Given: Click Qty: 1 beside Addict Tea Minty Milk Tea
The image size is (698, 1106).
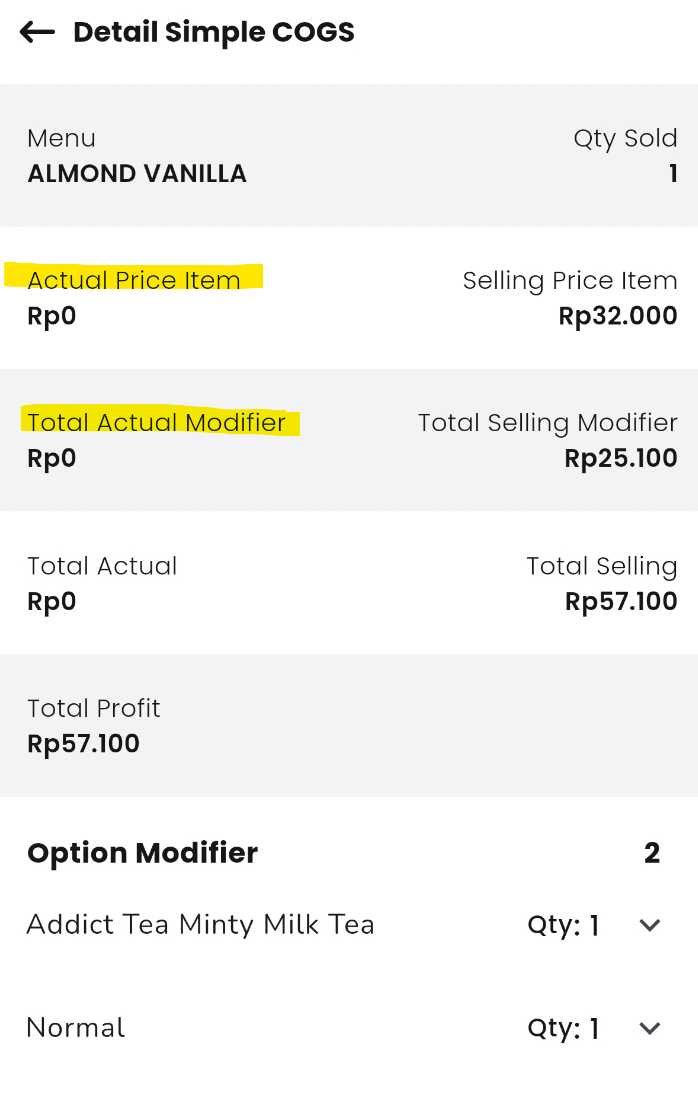Looking at the screenshot, I should tap(563, 926).
